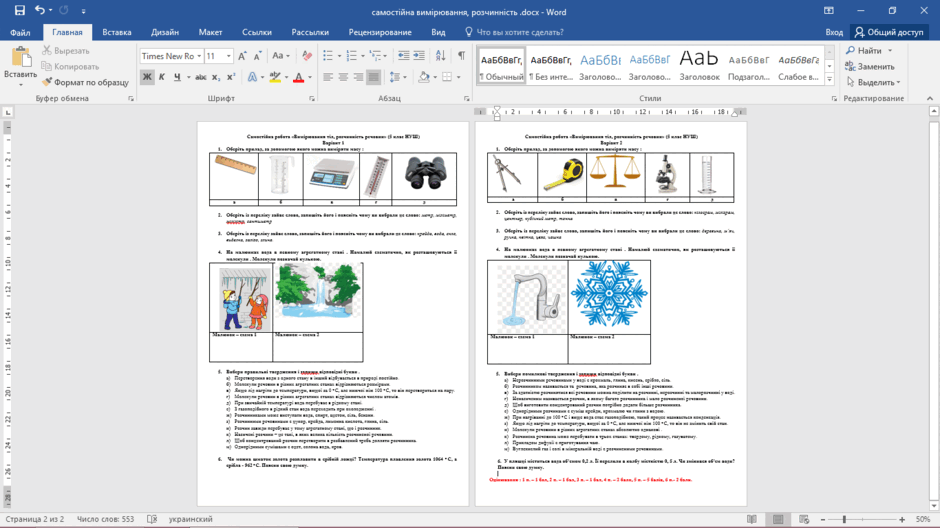Open Paragraph dialog launcher in Абзац group
The height and width of the screenshot is (528, 940).
[x=466, y=98]
